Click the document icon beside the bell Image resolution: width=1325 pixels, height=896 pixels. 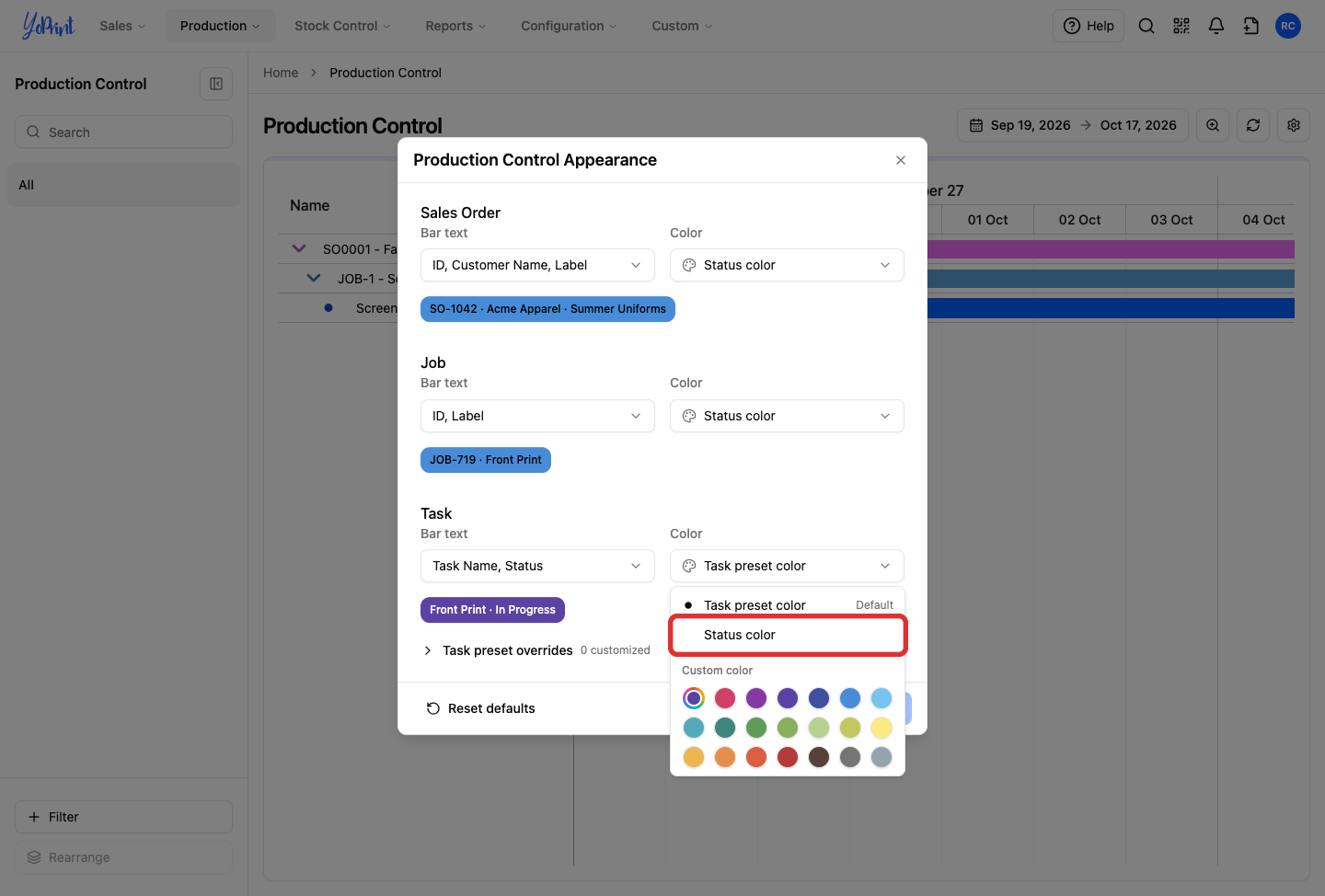[x=1251, y=26]
